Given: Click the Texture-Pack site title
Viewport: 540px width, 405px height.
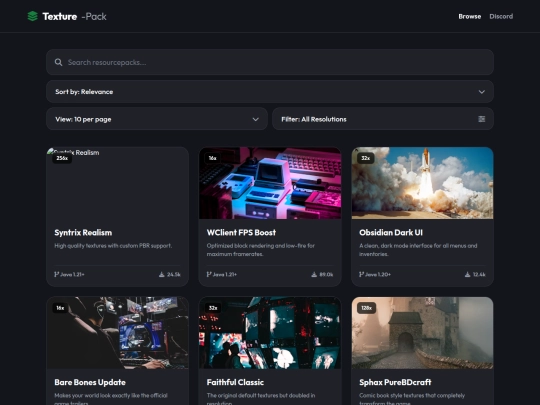Looking at the screenshot, I should [74, 16].
